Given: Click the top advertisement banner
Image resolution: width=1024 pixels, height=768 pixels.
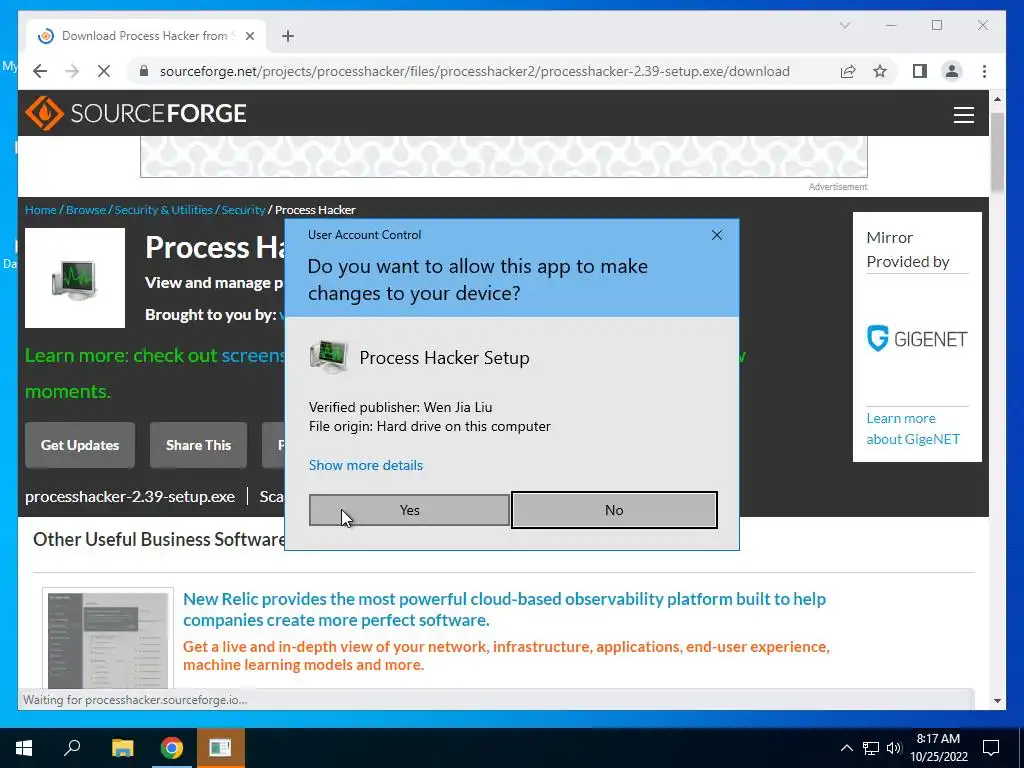Looking at the screenshot, I should pos(504,157).
